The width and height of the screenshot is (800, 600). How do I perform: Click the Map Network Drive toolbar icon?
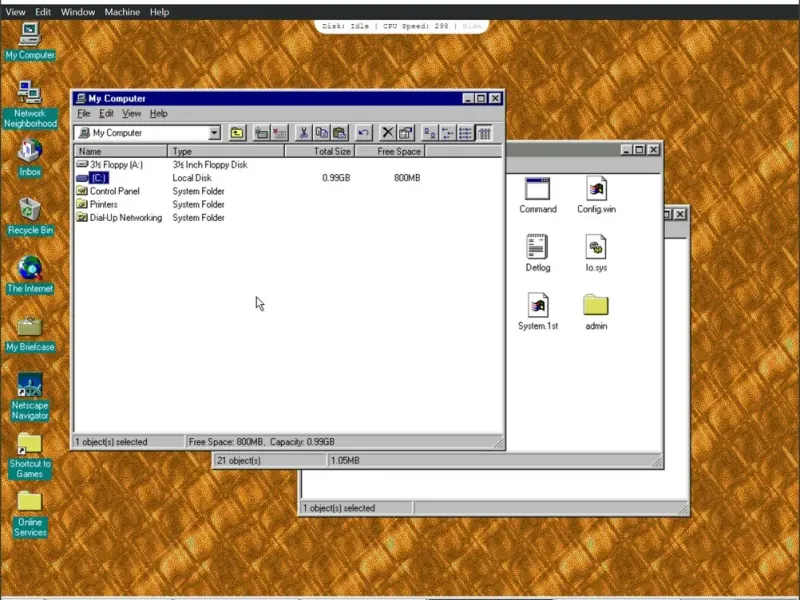coord(262,133)
